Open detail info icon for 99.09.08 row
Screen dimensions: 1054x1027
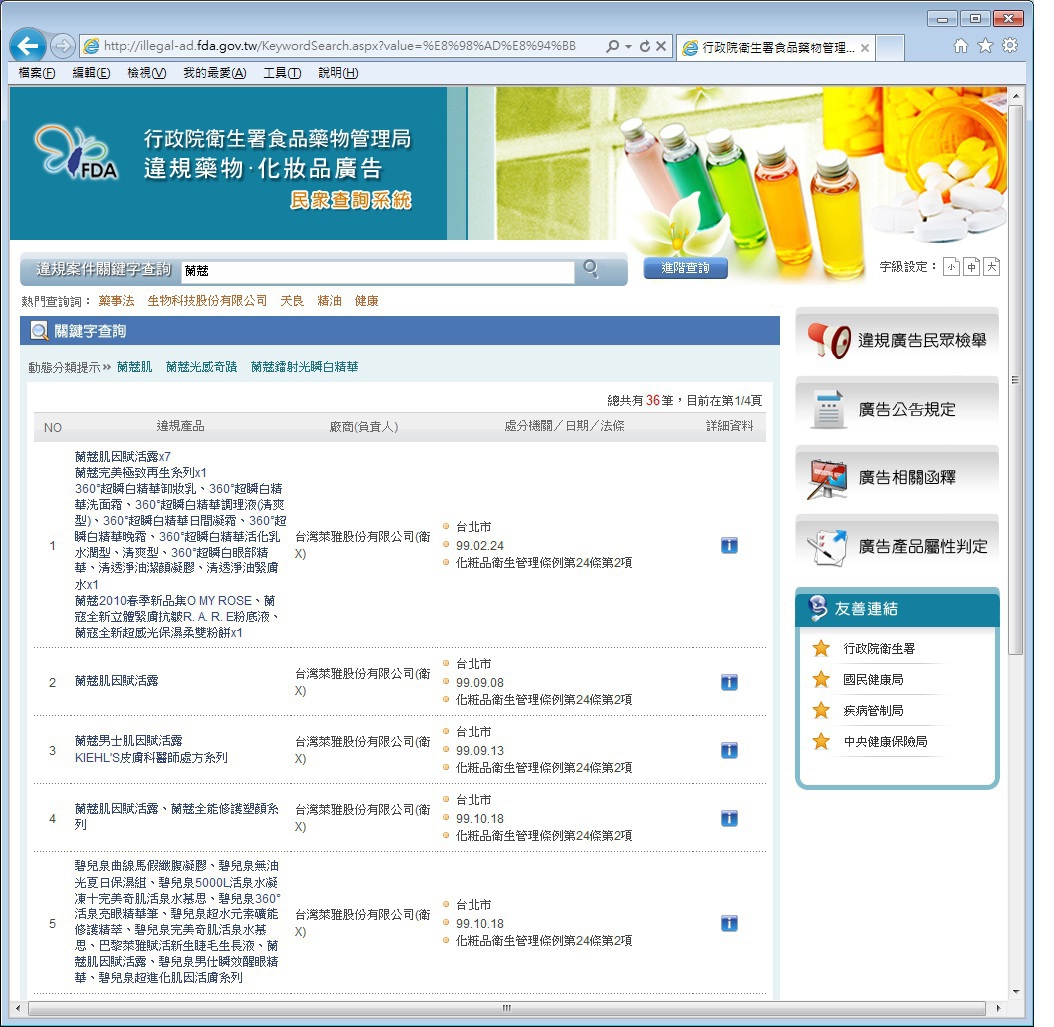(729, 682)
